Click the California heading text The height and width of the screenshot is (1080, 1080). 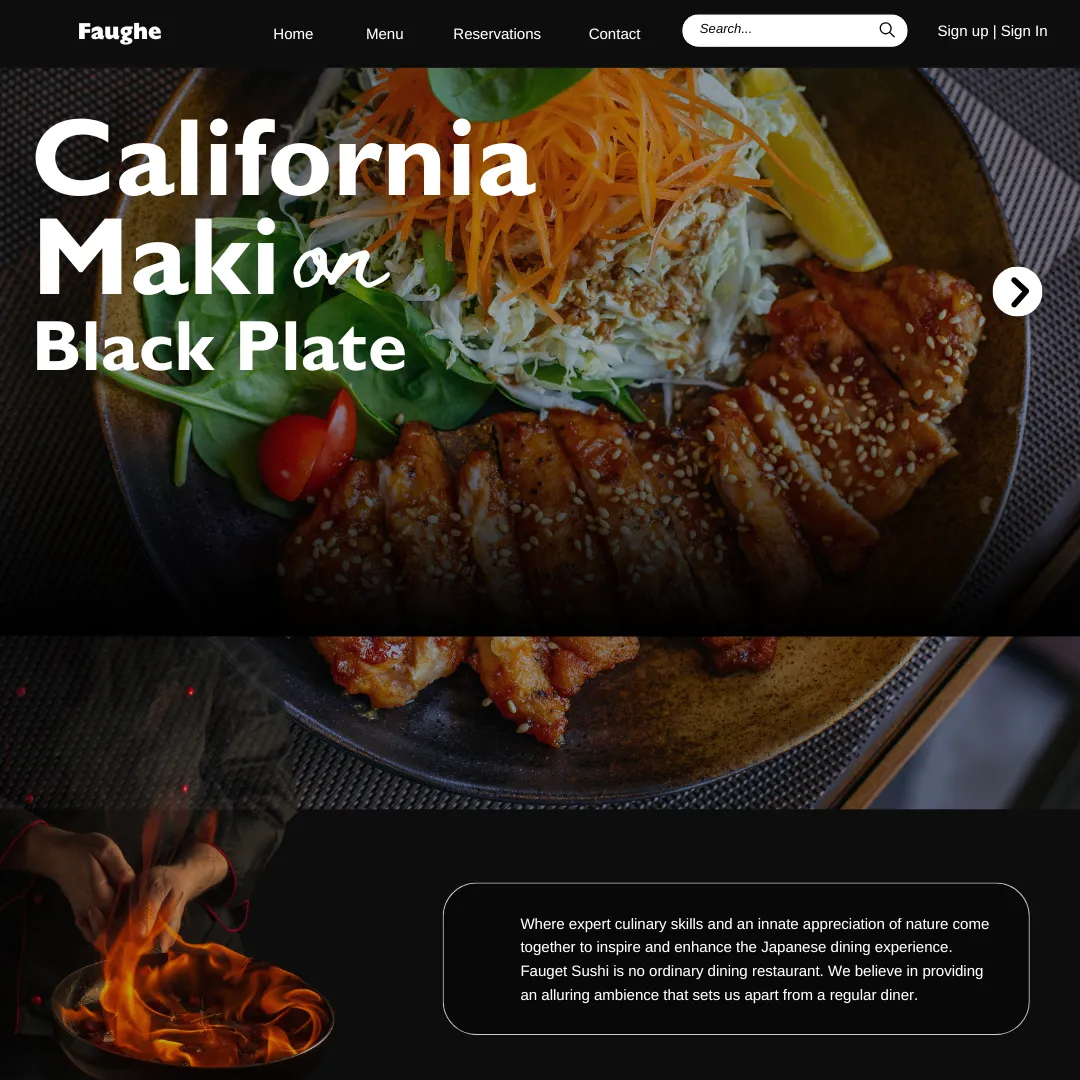(x=284, y=158)
